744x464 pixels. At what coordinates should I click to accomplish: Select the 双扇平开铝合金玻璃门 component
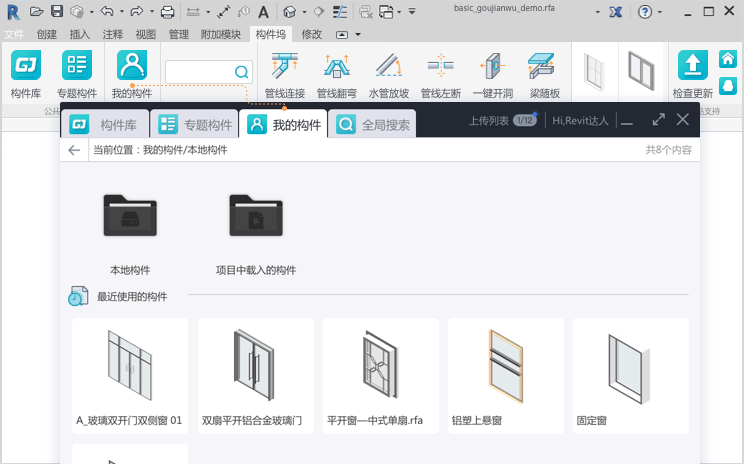256,376
